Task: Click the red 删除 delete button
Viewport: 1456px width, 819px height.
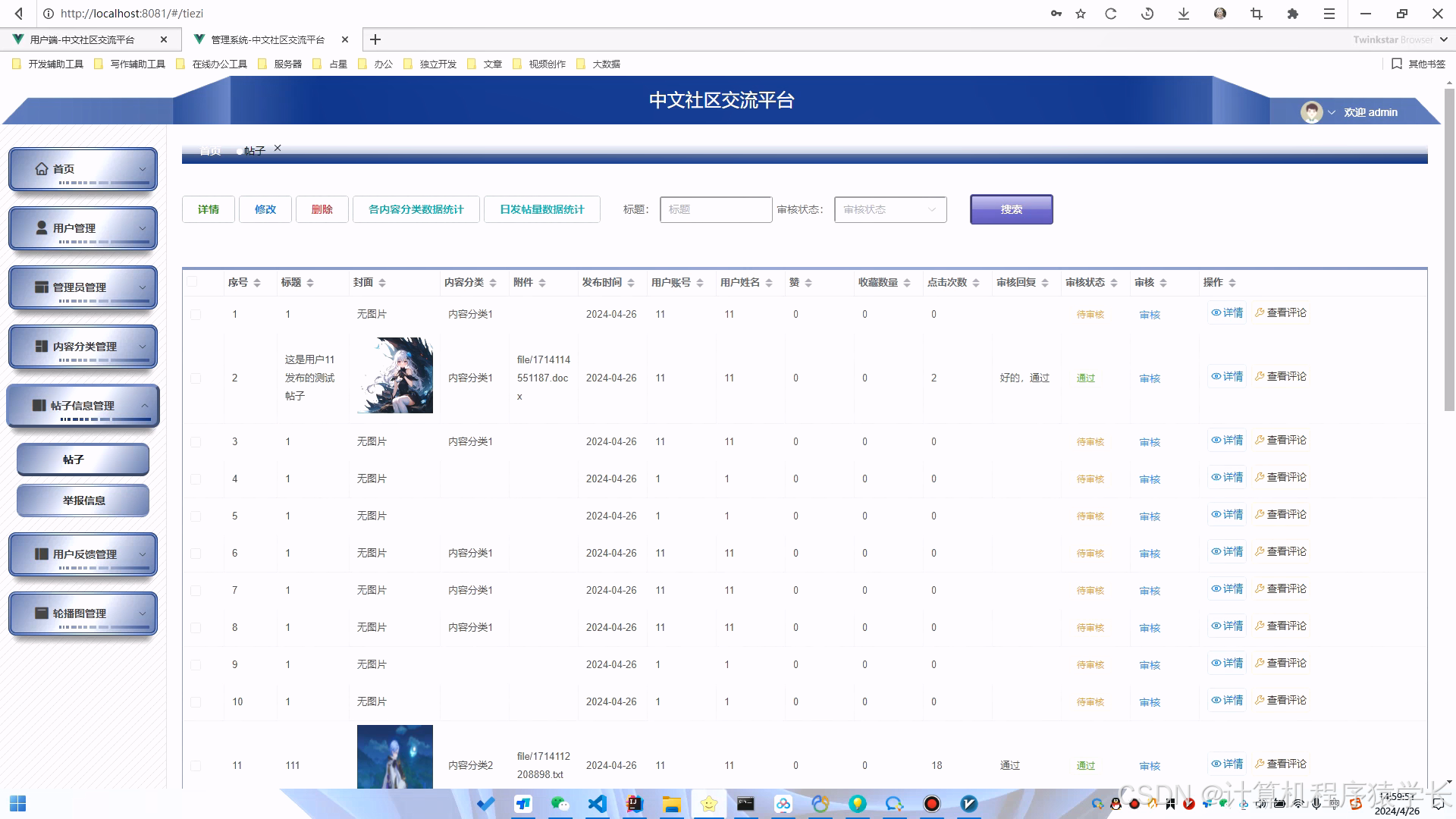Action: click(322, 209)
